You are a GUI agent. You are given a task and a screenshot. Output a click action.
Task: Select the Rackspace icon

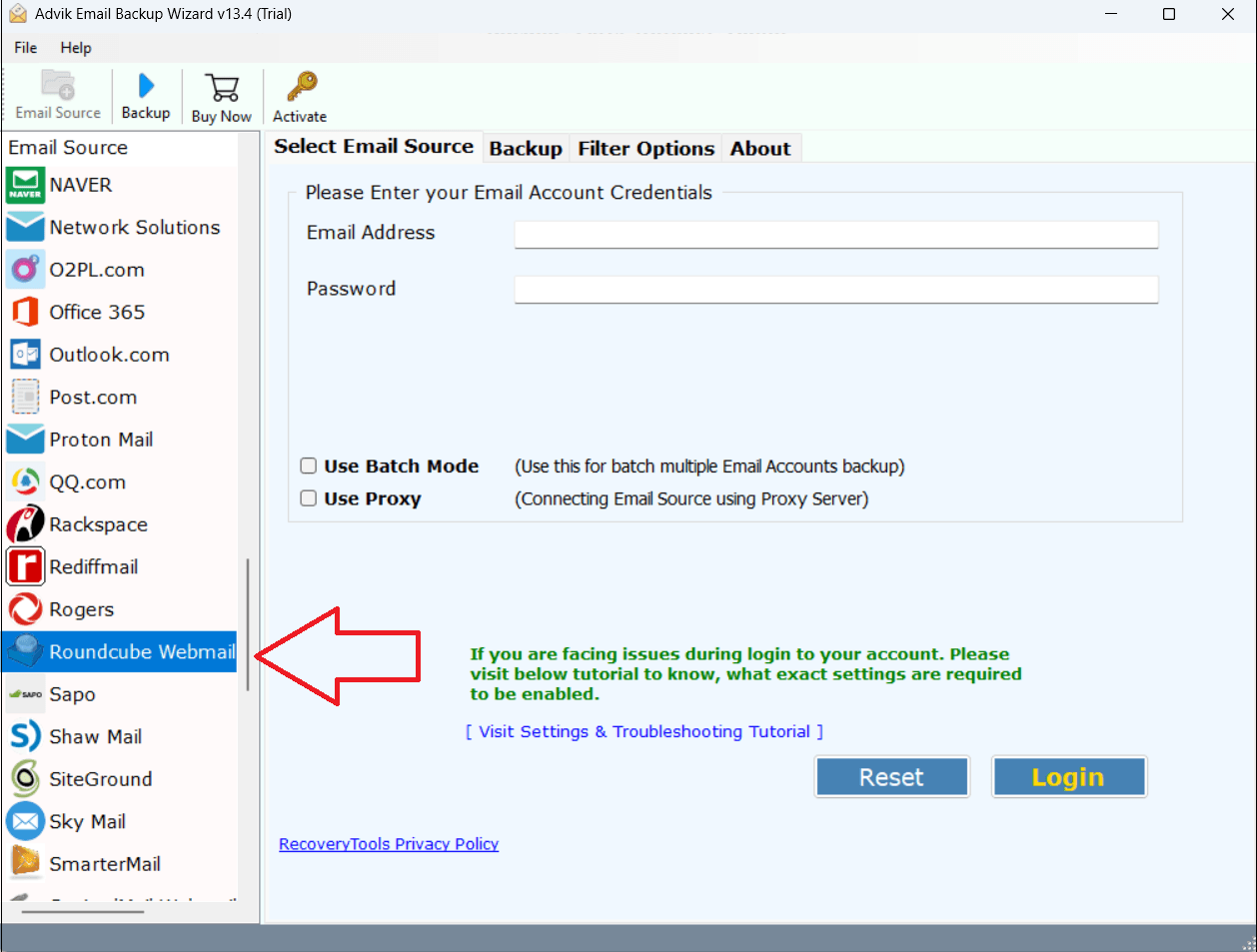pyautogui.click(x=25, y=524)
